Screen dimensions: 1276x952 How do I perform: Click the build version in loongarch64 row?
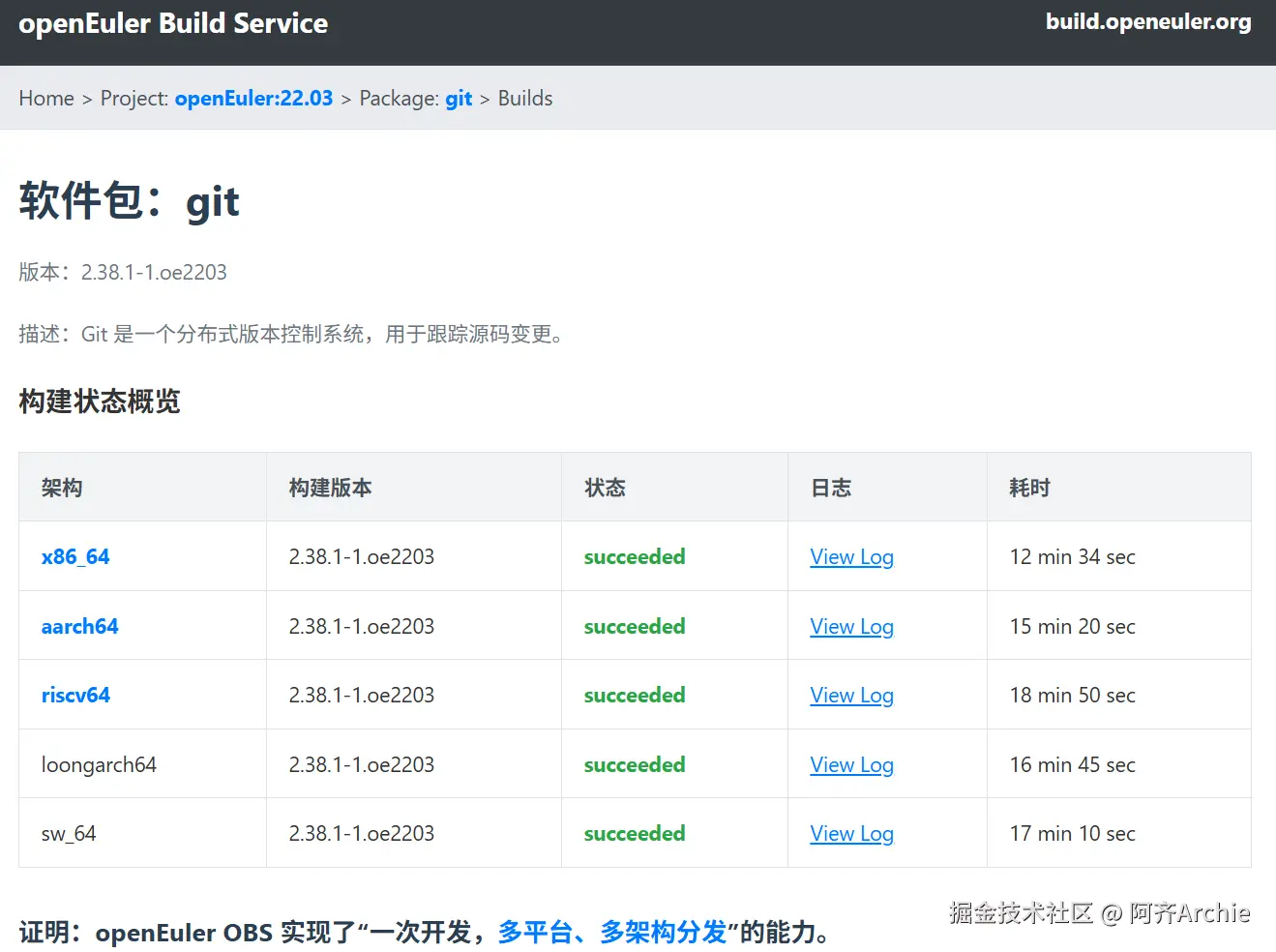point(362,765)
